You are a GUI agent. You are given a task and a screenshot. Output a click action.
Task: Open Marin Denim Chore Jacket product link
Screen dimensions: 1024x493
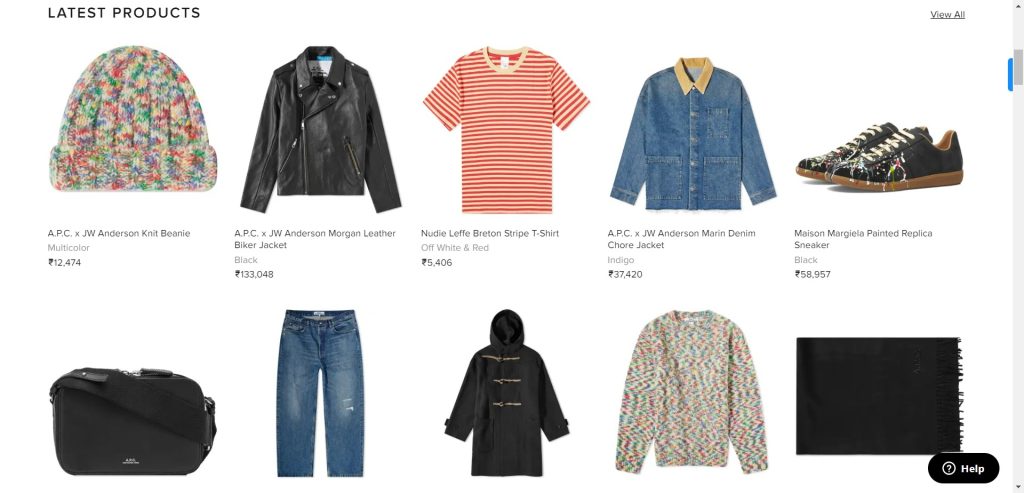click(681, 239)
